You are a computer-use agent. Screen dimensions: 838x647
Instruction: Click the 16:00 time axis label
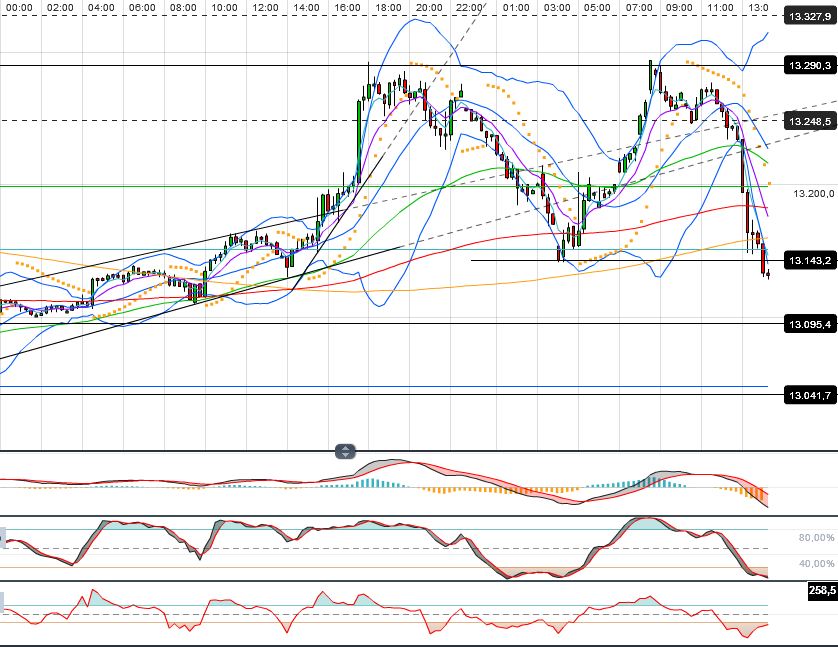(348, 7)
